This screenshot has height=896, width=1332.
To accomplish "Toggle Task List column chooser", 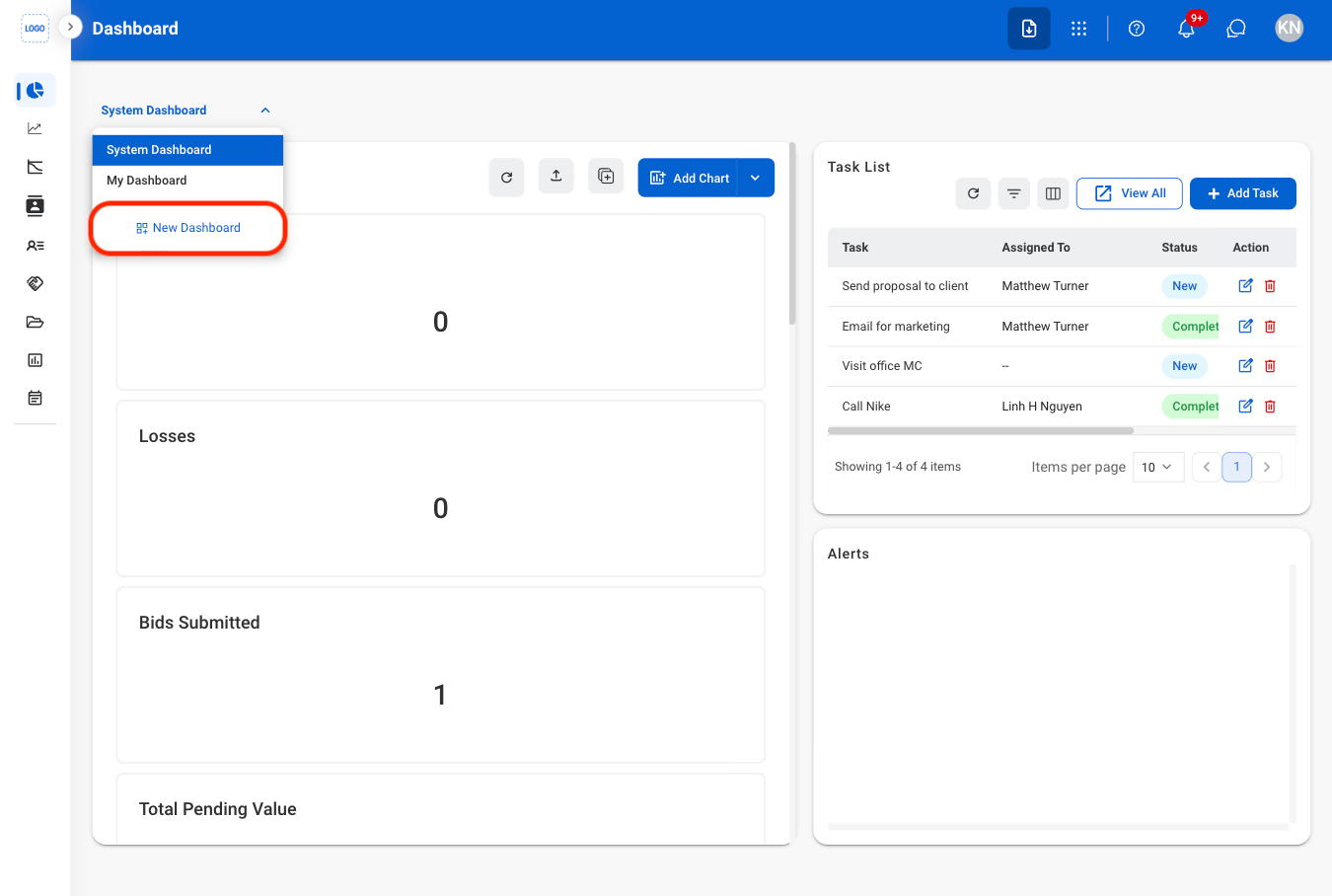I will [x=1053, y=193].
